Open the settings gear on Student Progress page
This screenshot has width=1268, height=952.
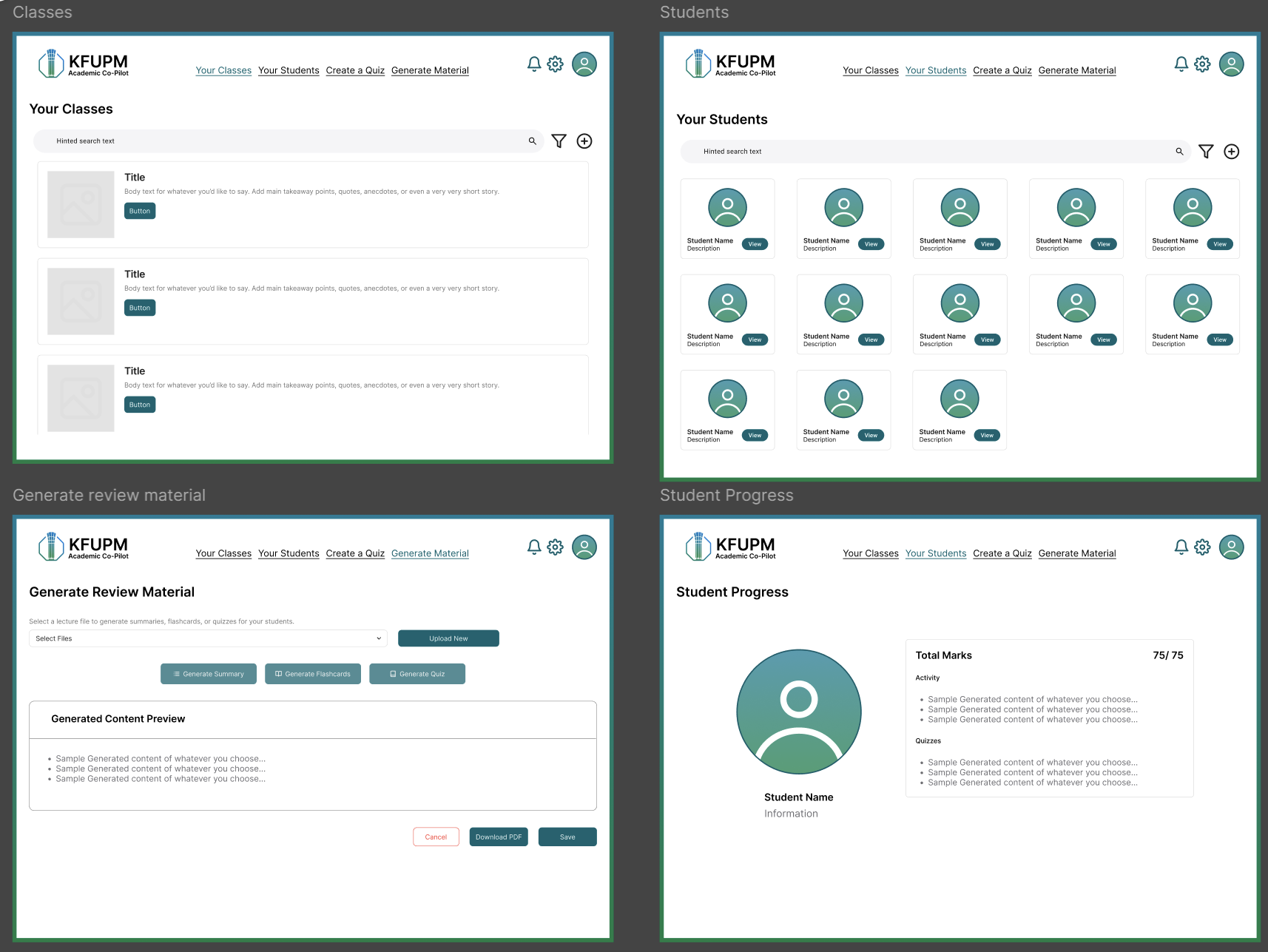pos(1203,547)
